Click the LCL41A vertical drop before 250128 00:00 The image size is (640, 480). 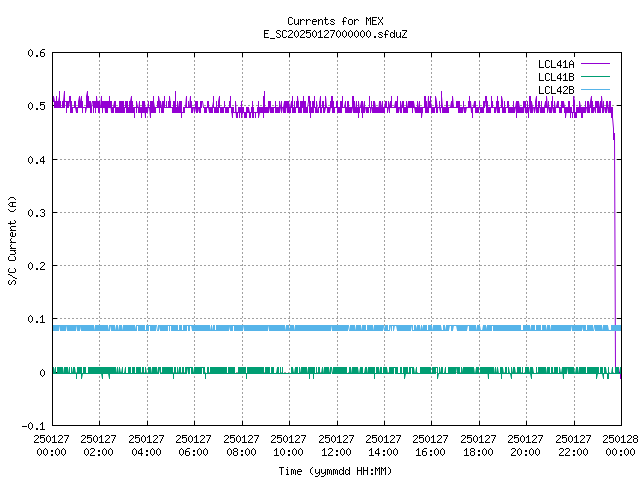pos(615,253)
